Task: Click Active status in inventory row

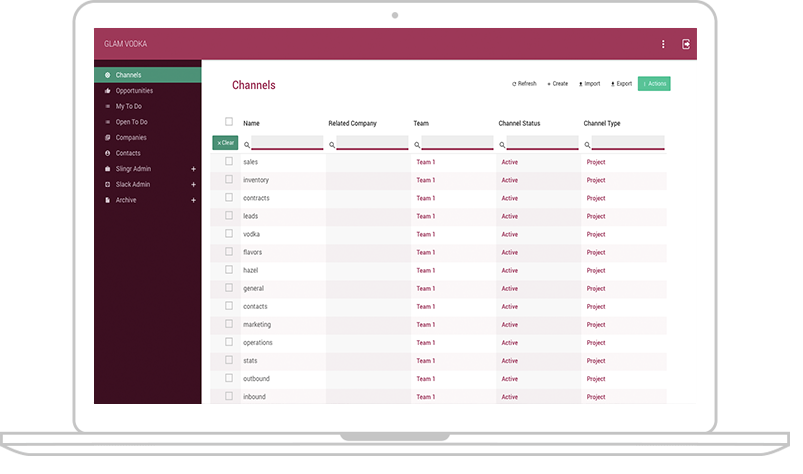Action: click(510, 180)
